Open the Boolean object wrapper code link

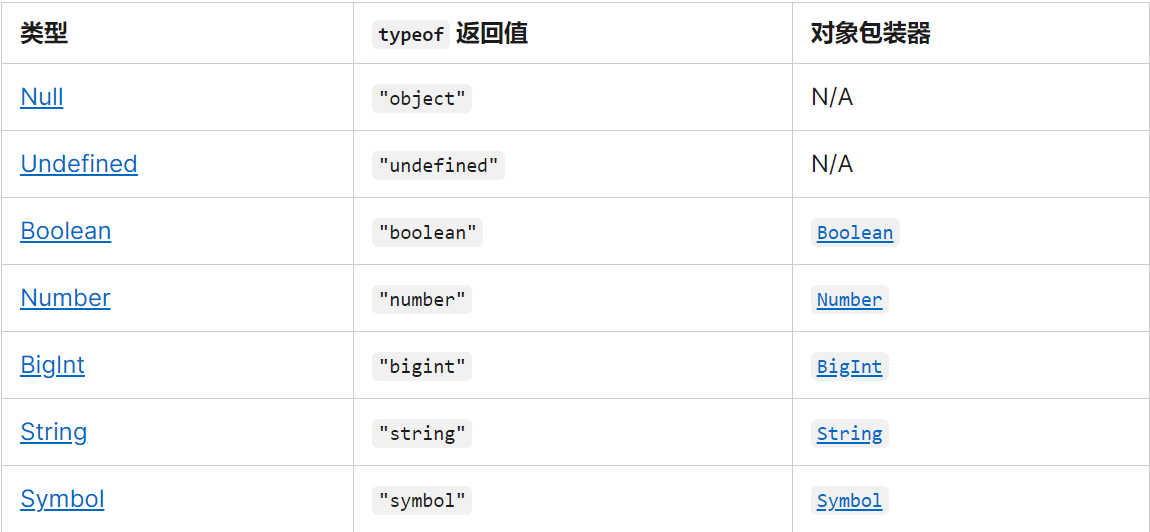(855, 233)
